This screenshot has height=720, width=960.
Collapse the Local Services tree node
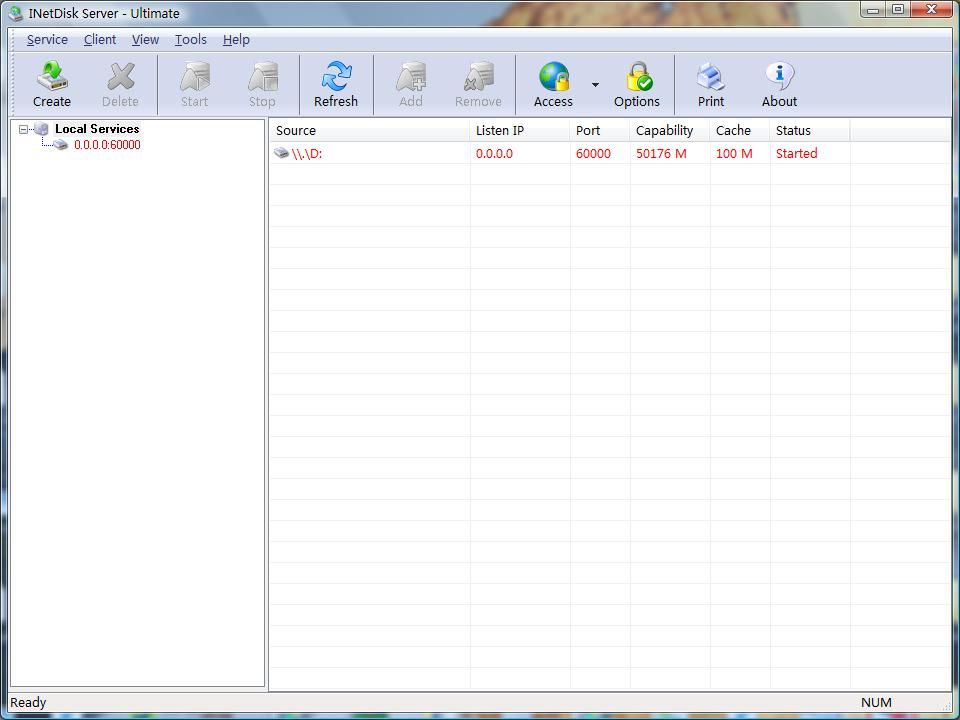pos(24,129)
